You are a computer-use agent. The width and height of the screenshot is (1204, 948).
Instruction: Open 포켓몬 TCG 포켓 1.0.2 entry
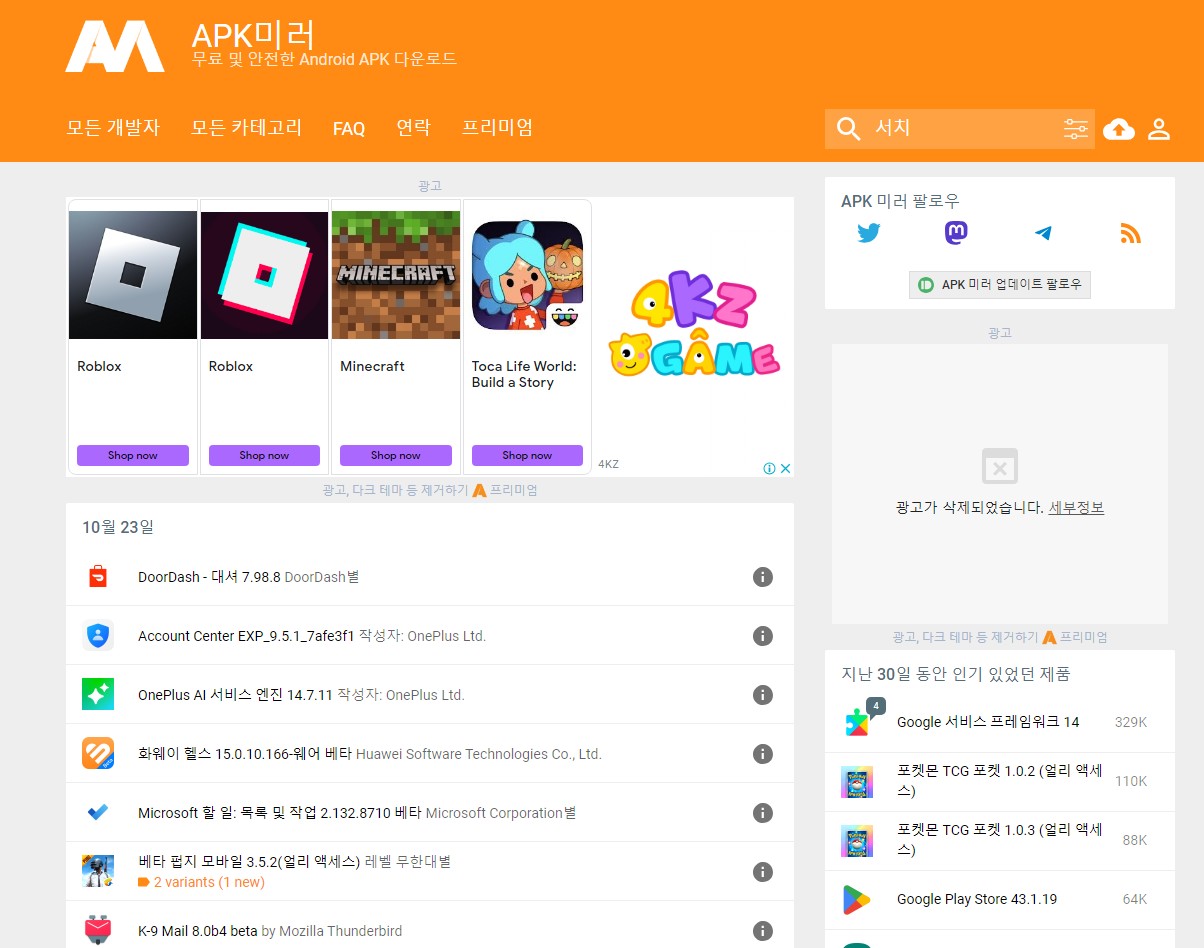coord(1000,781)
